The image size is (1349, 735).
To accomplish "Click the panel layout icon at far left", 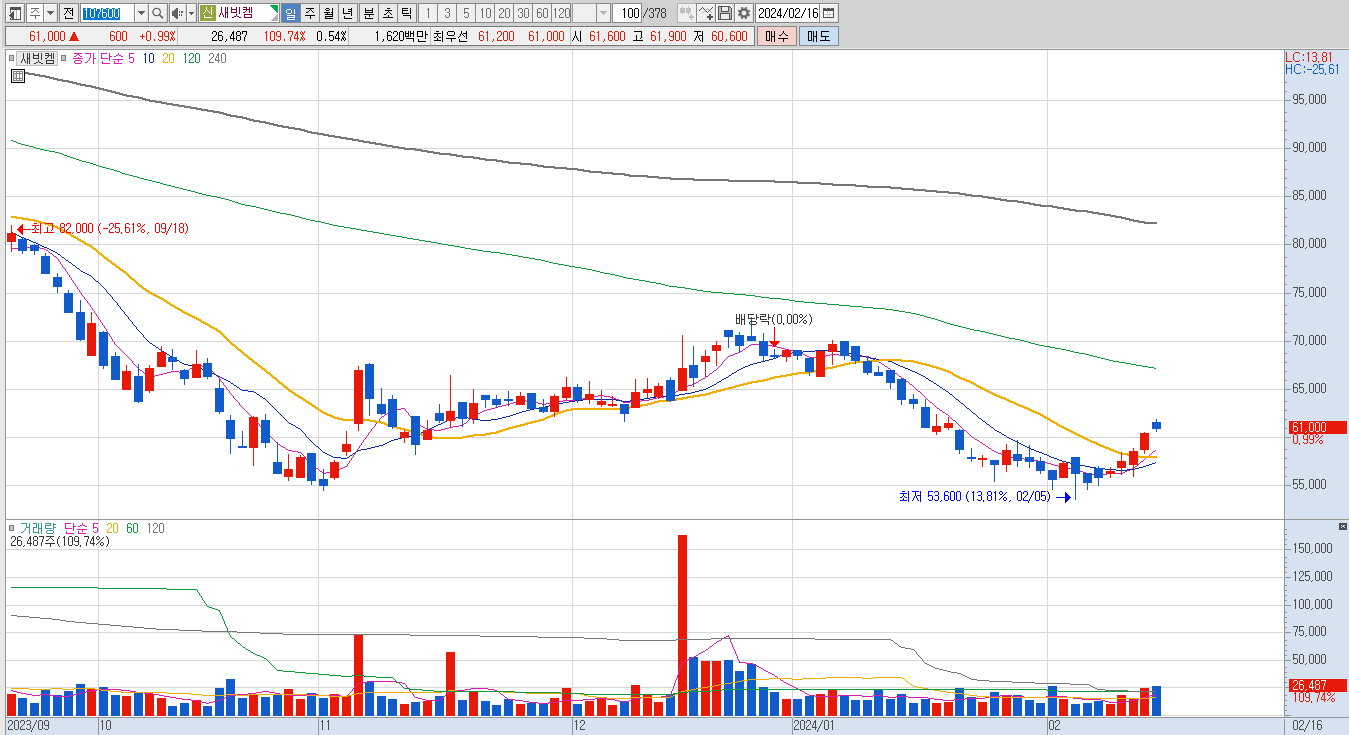I will click(x=15, y=13).
